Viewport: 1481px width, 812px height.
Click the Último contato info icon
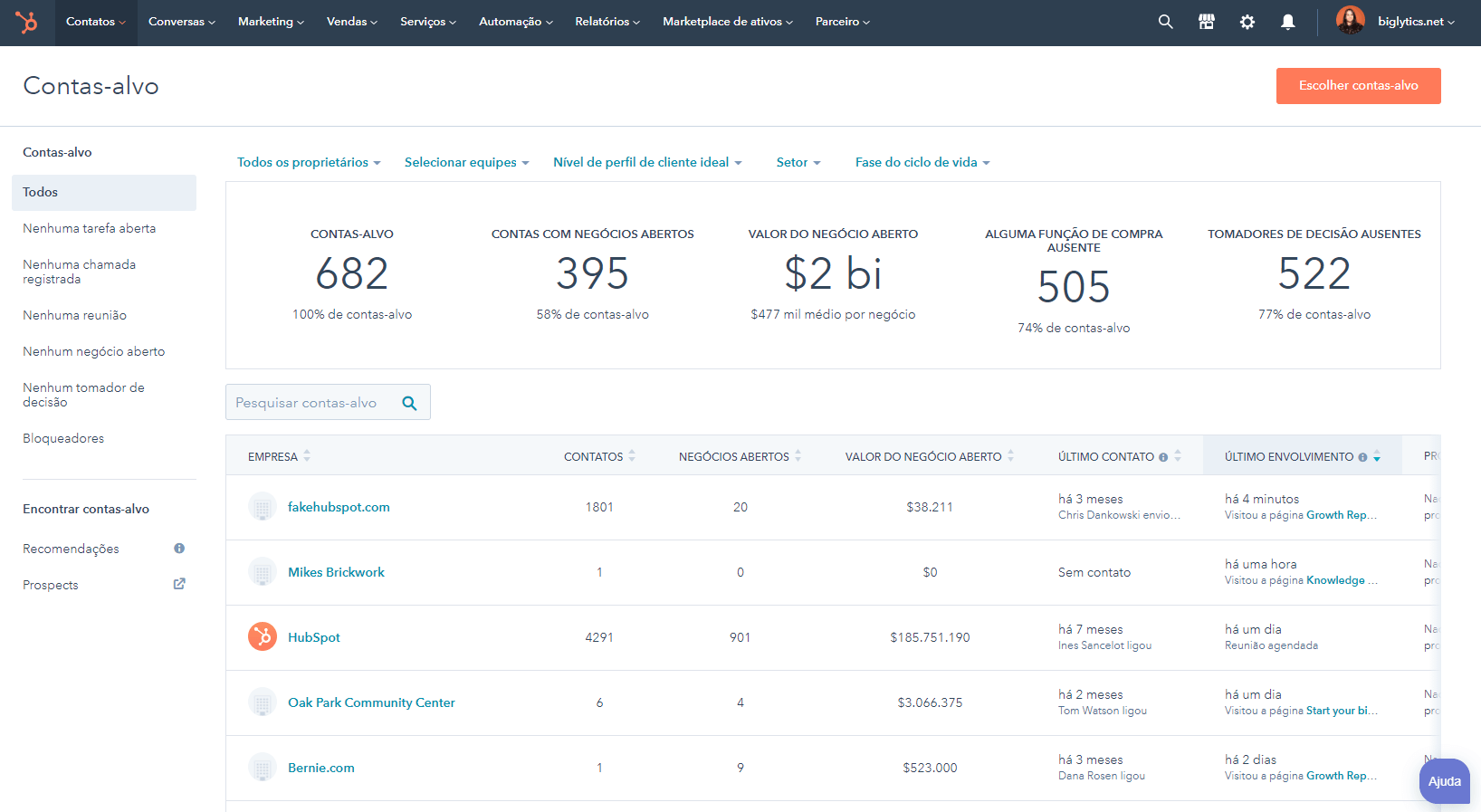click(1163, 457)
